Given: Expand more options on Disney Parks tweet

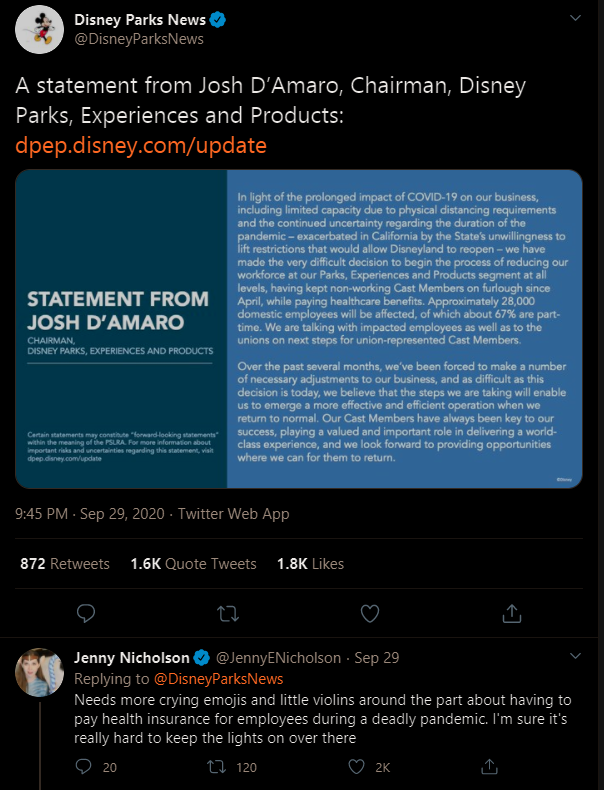Looking at the screenshot, I should click(x=575, y=19).
